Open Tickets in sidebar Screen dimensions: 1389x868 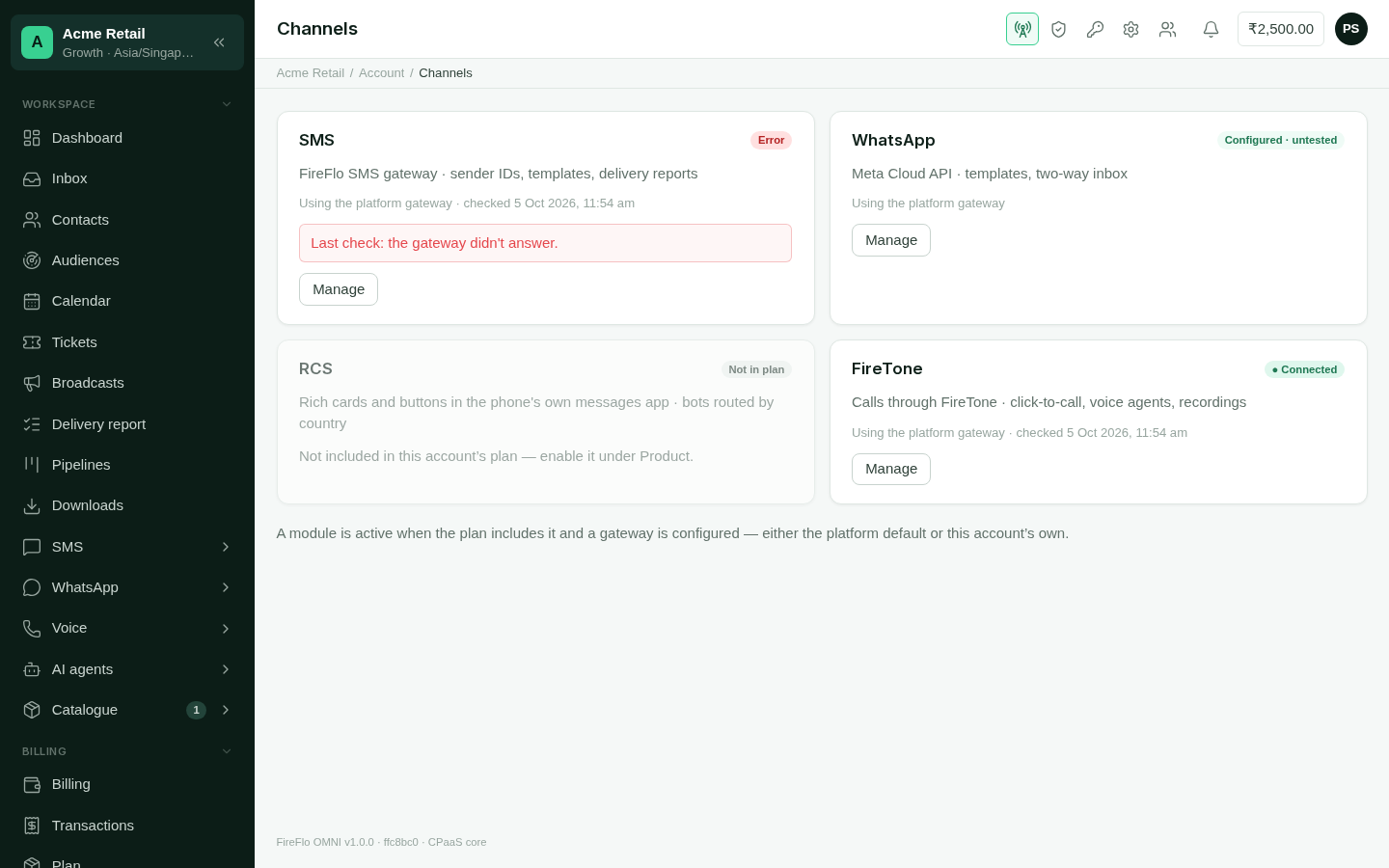click(x=127, y=342)
